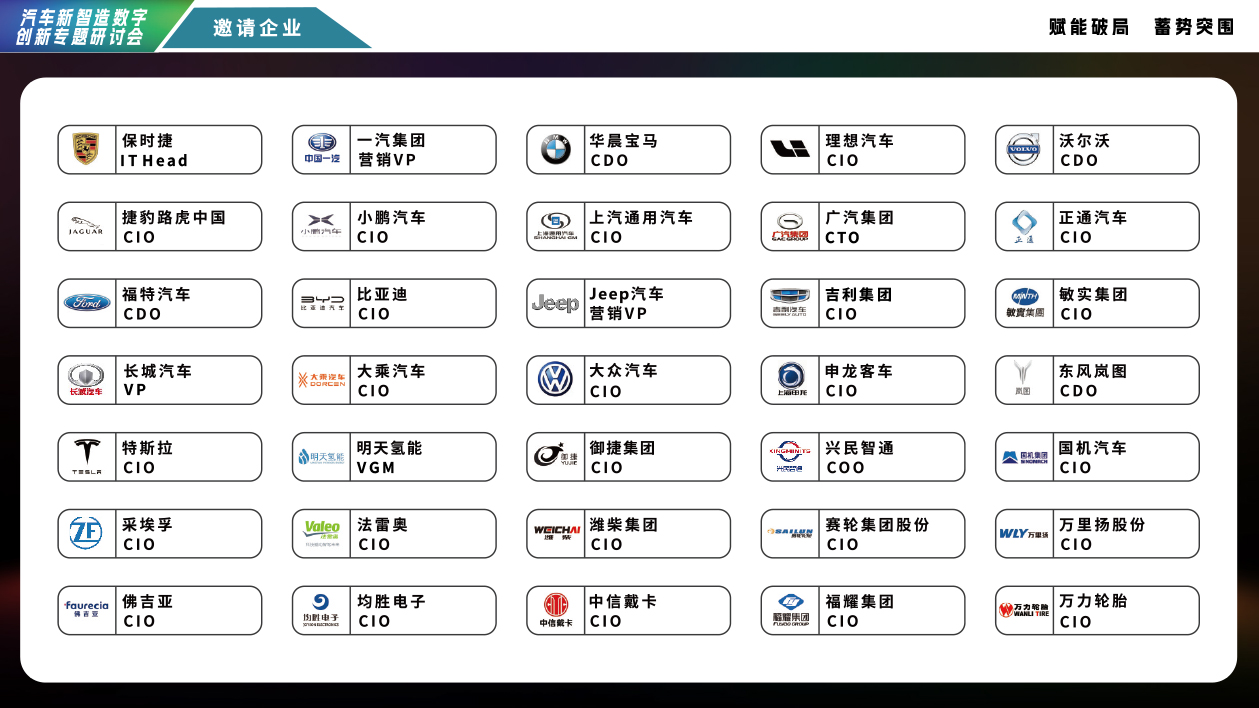1259x708 pixels.
Task: Click the 正通 blue diamond logo
Action: [1024, 227]
